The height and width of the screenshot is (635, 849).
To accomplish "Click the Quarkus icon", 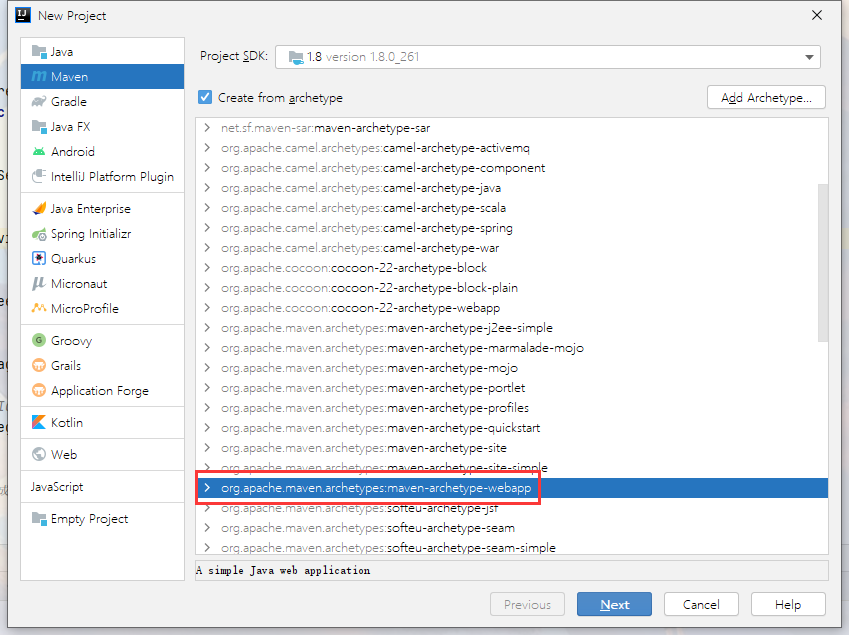I will [39, 259].
